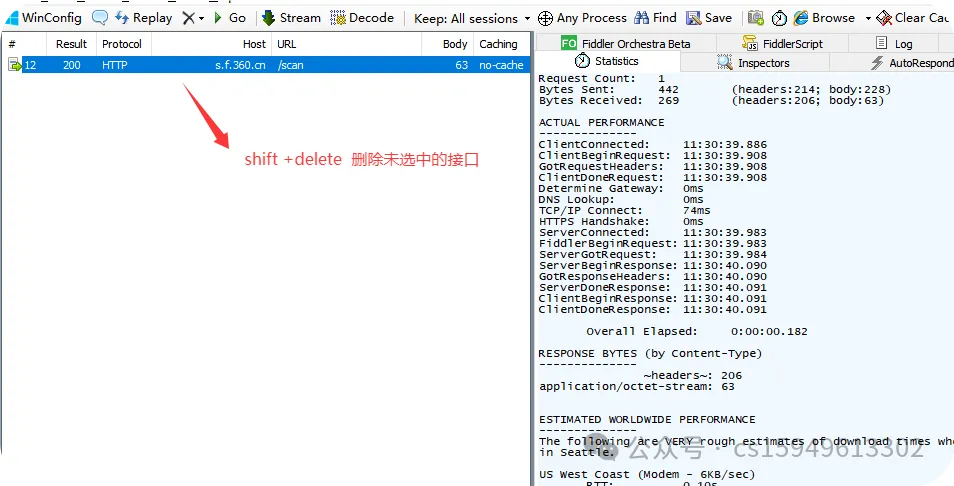Click the HTTP protocol cell
This screenshot has width=954, height=486.
pos(115,65)
